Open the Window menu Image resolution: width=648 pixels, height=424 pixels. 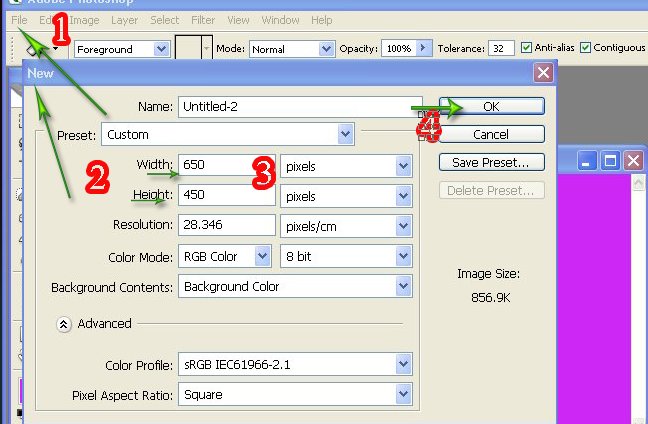point(280,20)
